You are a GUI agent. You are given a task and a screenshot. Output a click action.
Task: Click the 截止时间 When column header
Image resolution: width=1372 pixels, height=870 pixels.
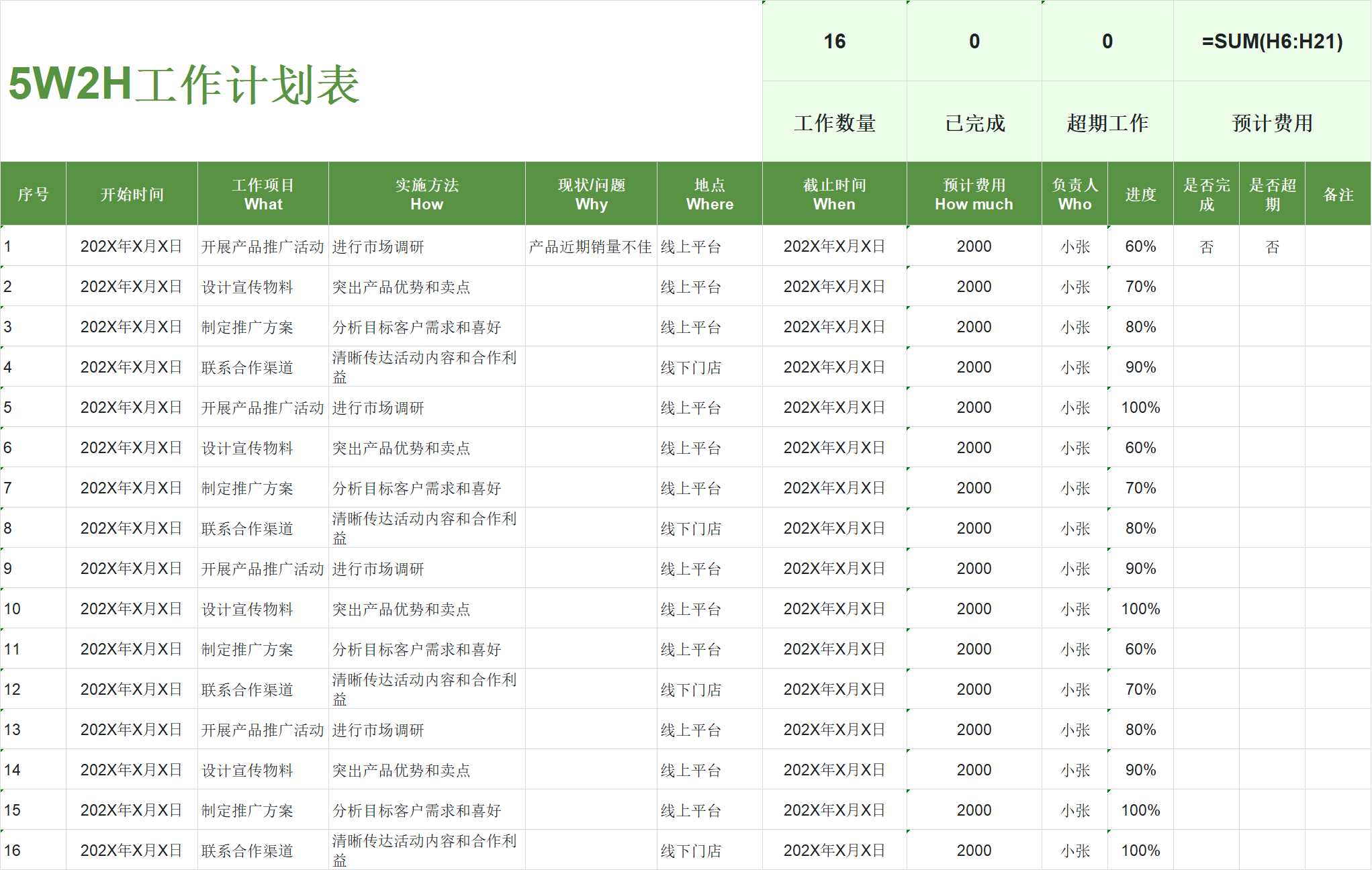[x=833, y=193]
